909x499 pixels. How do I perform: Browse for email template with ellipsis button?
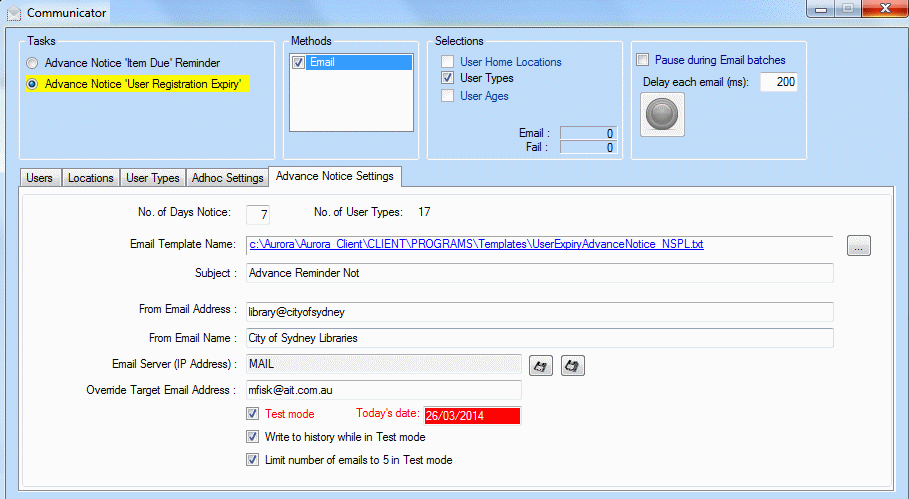click(x=859, y=246)
